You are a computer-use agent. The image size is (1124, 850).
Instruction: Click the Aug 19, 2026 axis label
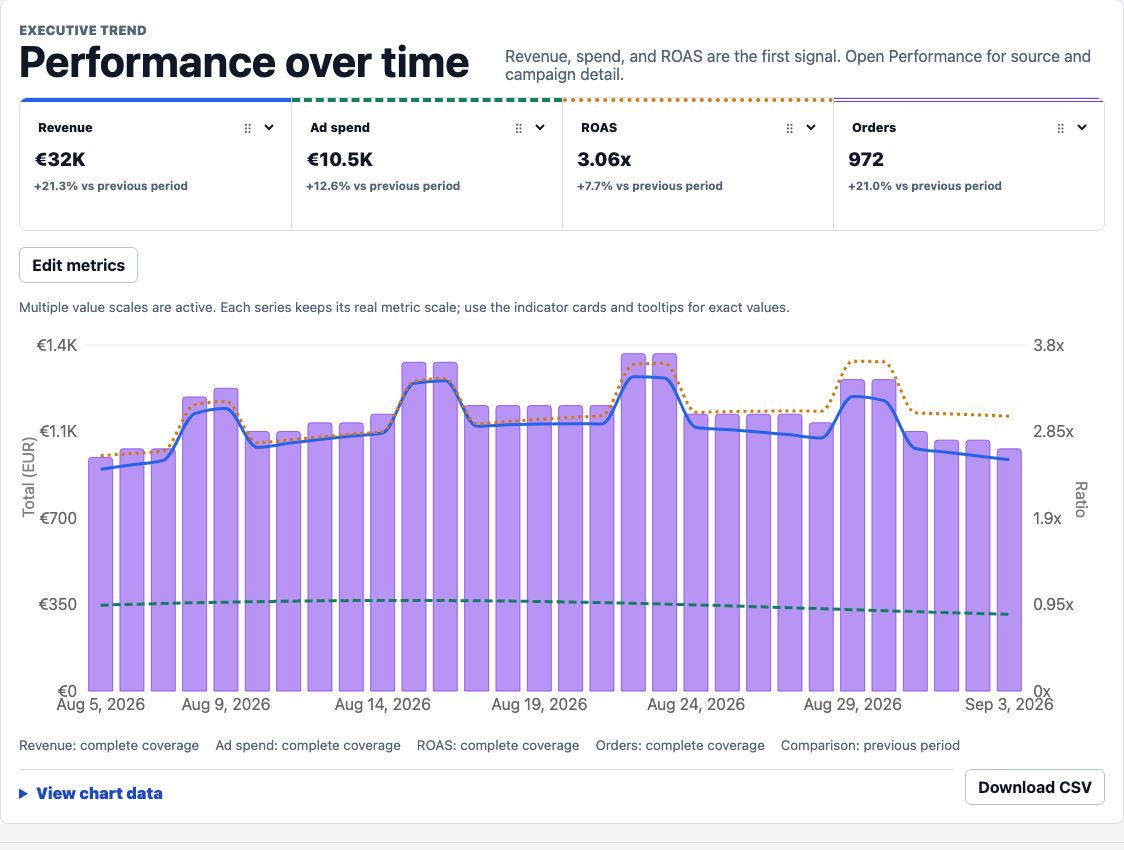tap(539, 705)
